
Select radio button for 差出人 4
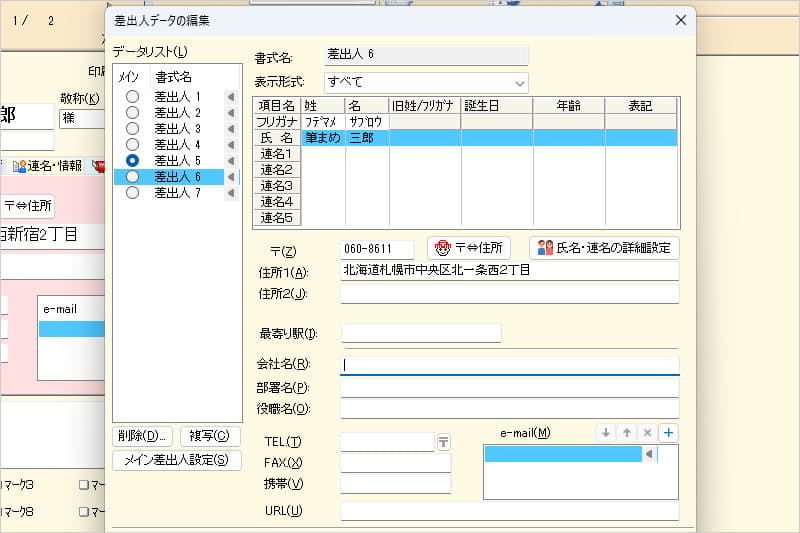tap(132, 144)
